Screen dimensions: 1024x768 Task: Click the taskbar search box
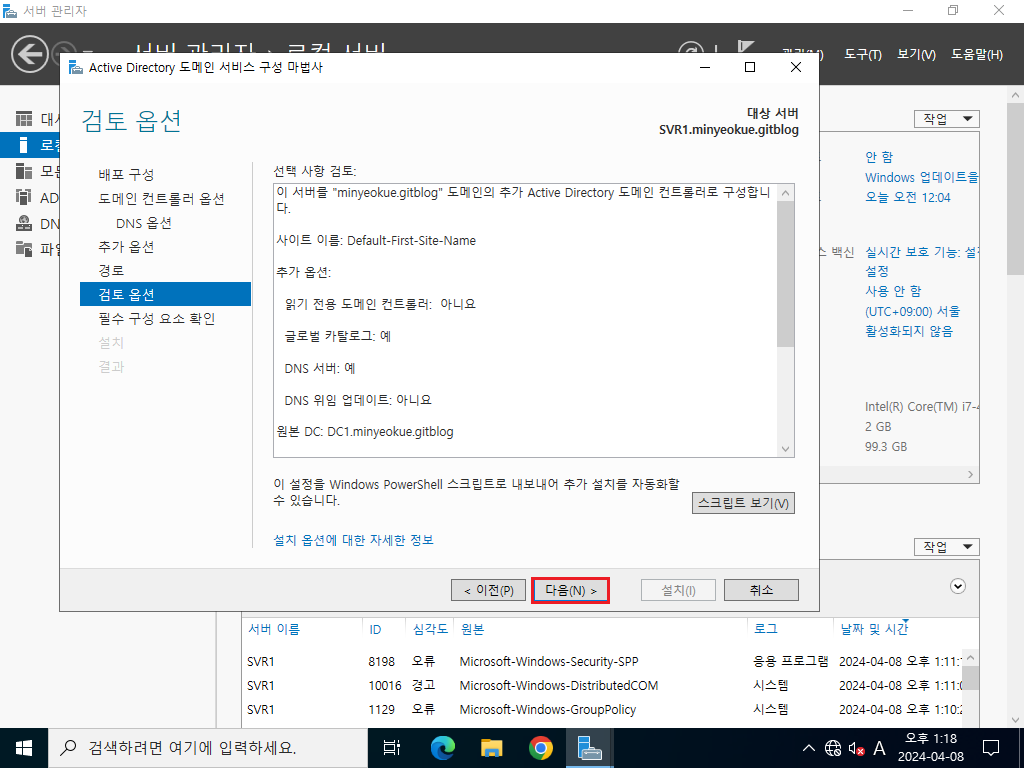pyautogui.click(x=208, y=748)
